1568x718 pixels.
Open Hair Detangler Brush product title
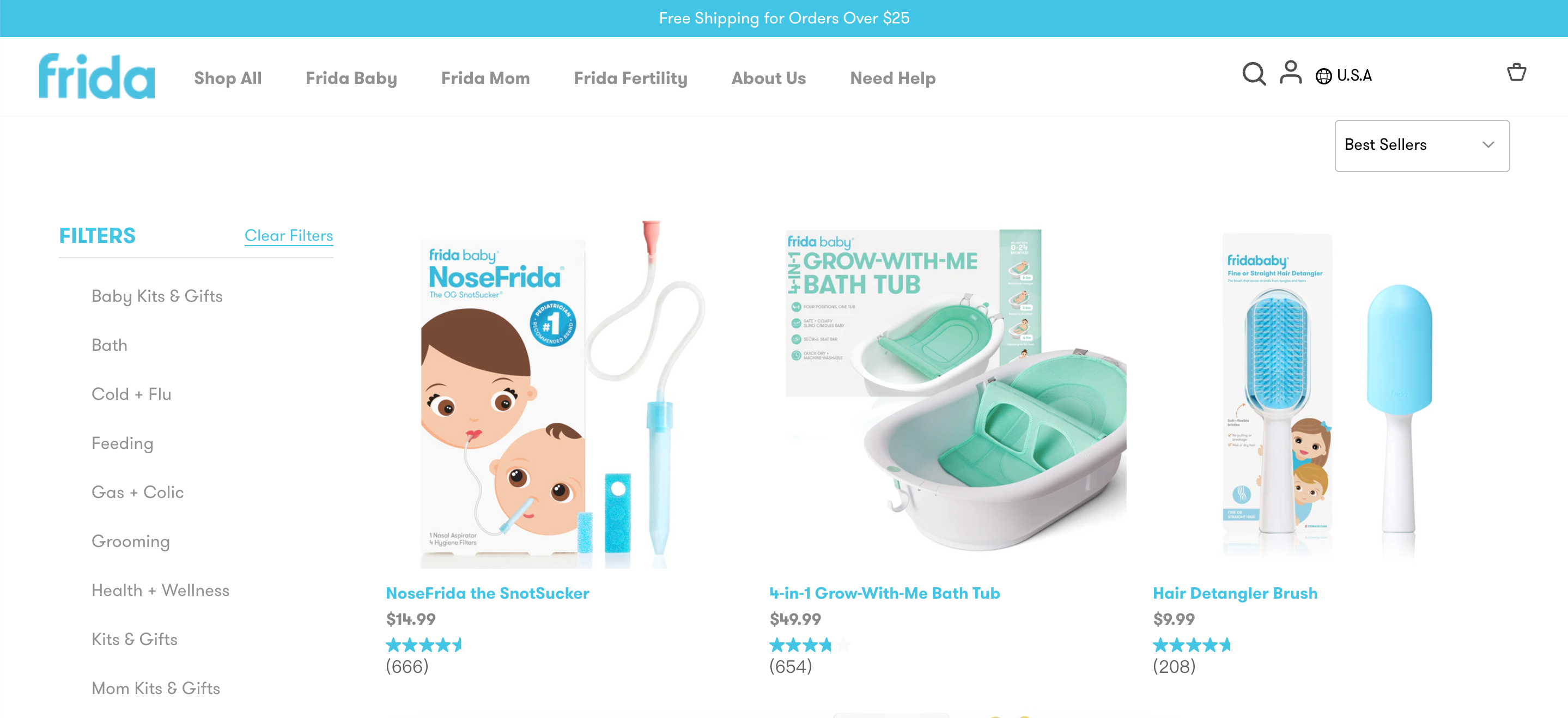1235,593
